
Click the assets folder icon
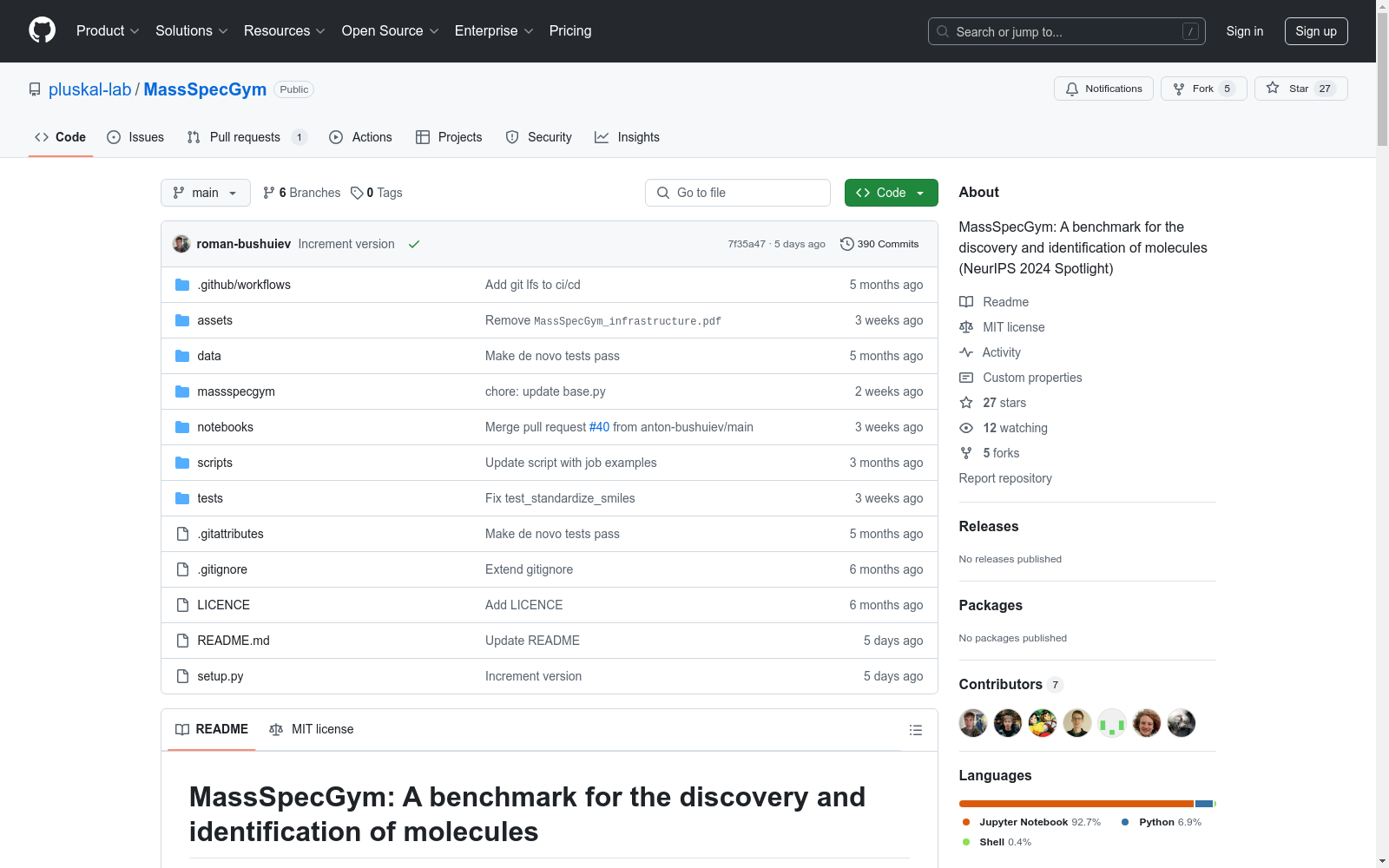pos(182,320)
